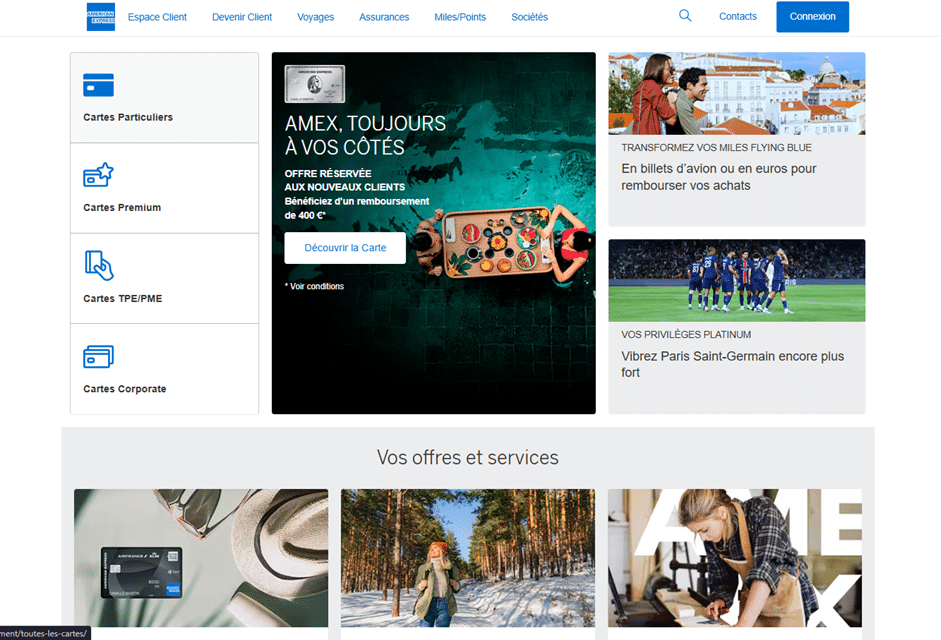Open the Sociétés menu item
The image size is (941, 640).
529,17
